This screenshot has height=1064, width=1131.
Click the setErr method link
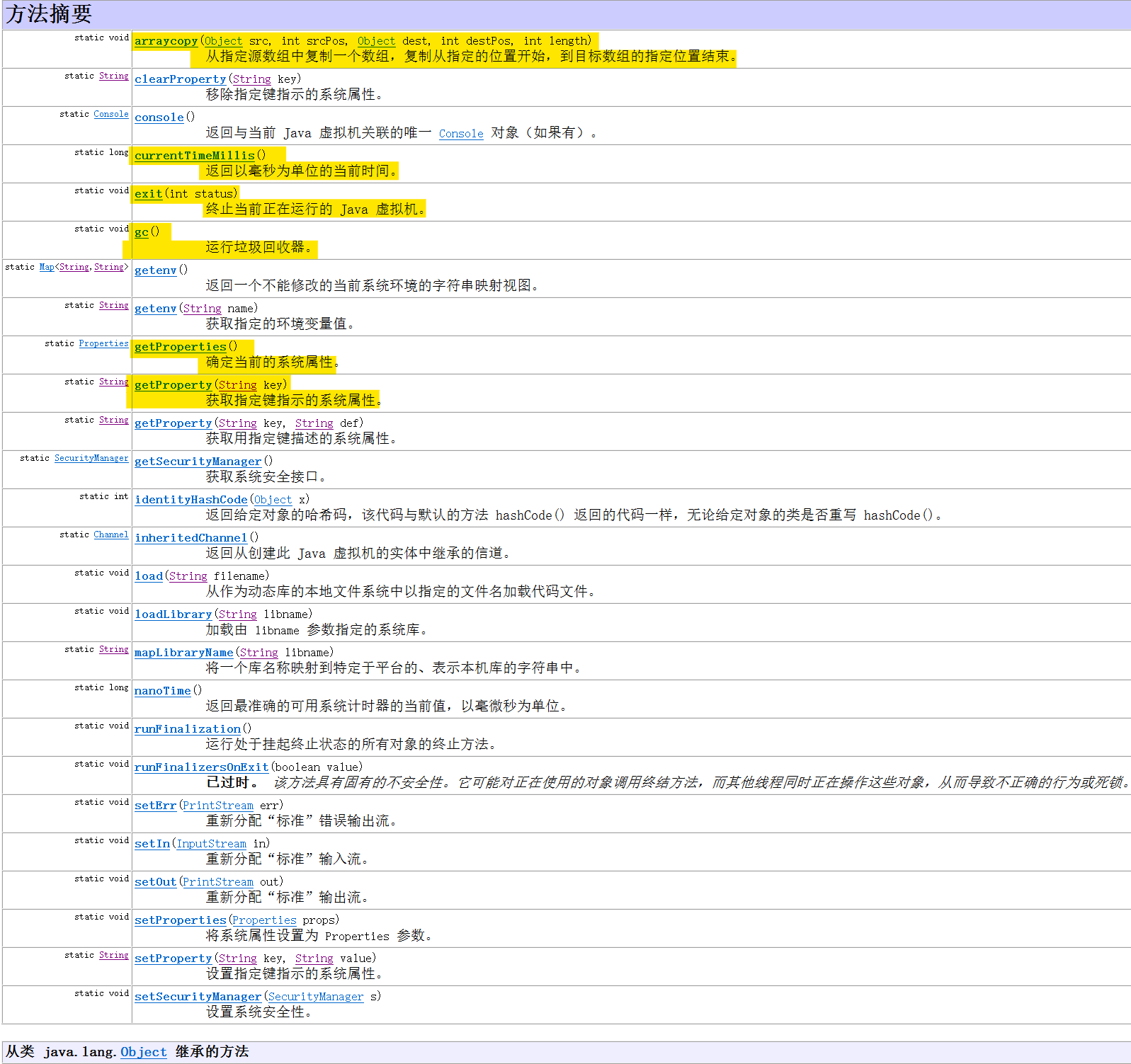point(155,806)
